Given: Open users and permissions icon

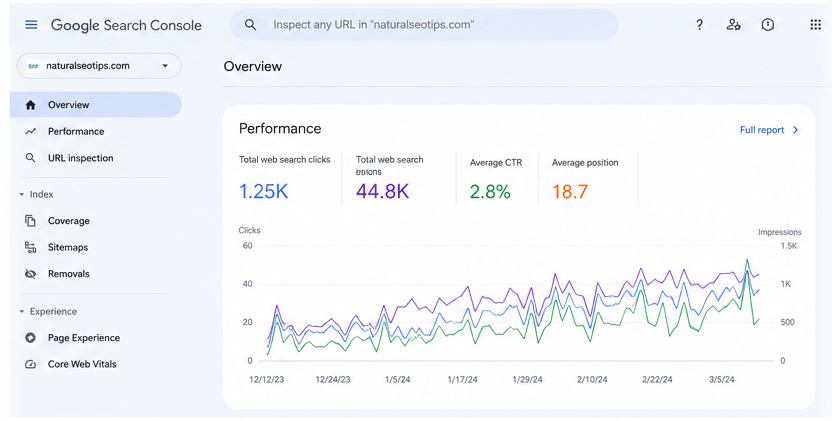Looking at the screenshot, I should [x=734, y=25].
